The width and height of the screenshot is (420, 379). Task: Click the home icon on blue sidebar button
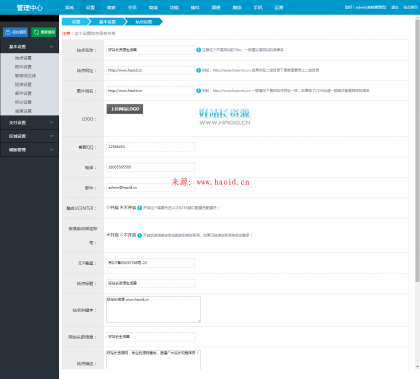[8, 32]
